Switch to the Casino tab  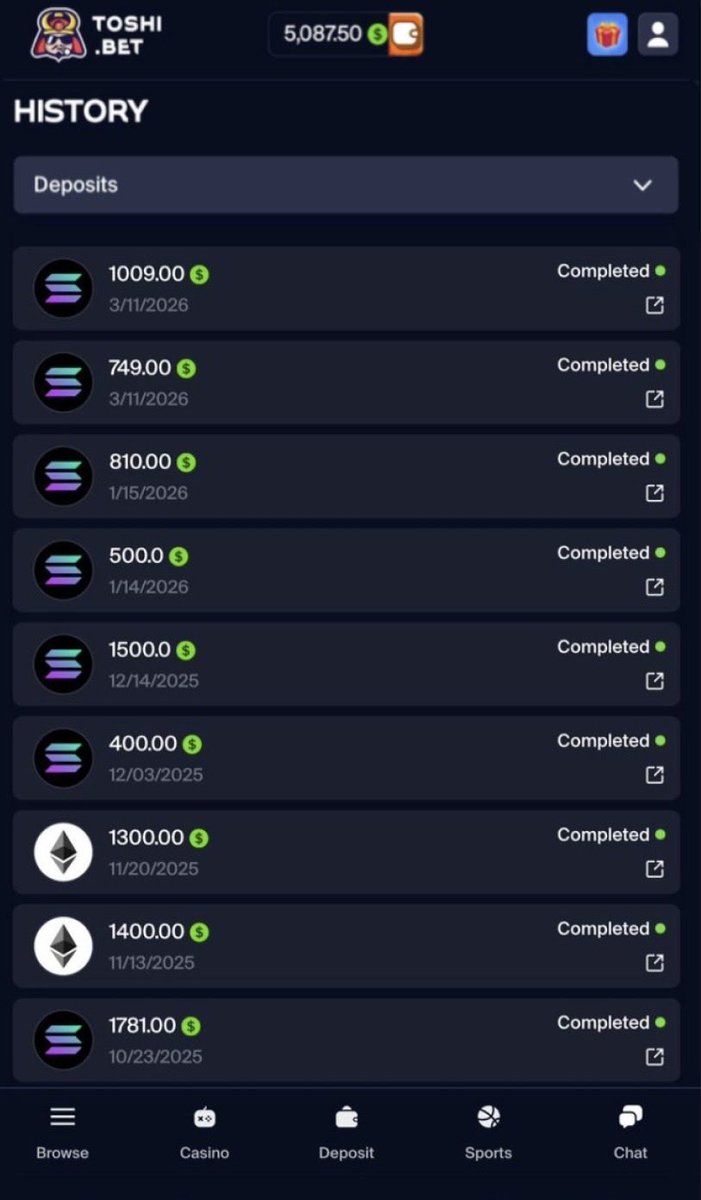point(204,1132)
